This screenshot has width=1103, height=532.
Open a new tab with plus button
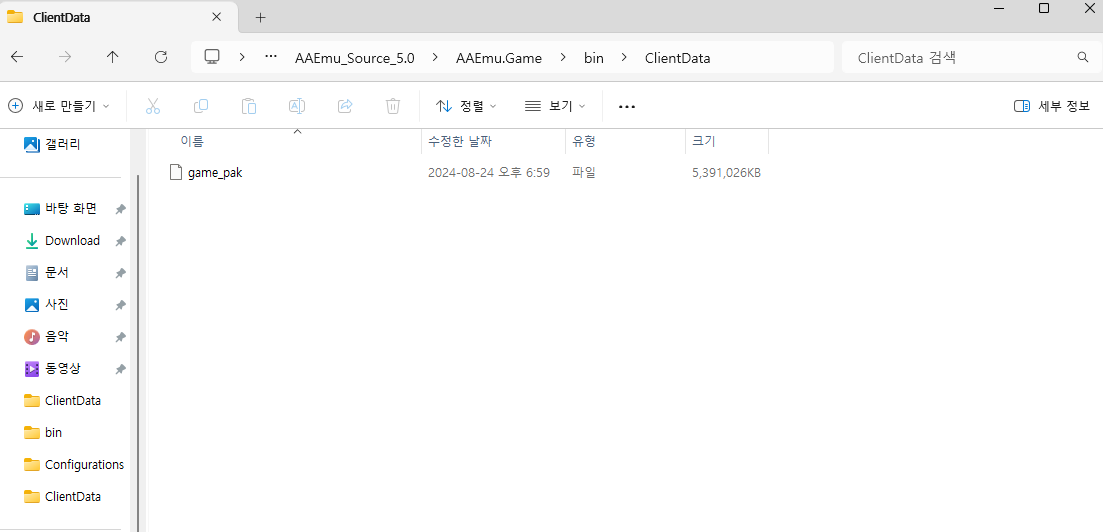(260, 18)
